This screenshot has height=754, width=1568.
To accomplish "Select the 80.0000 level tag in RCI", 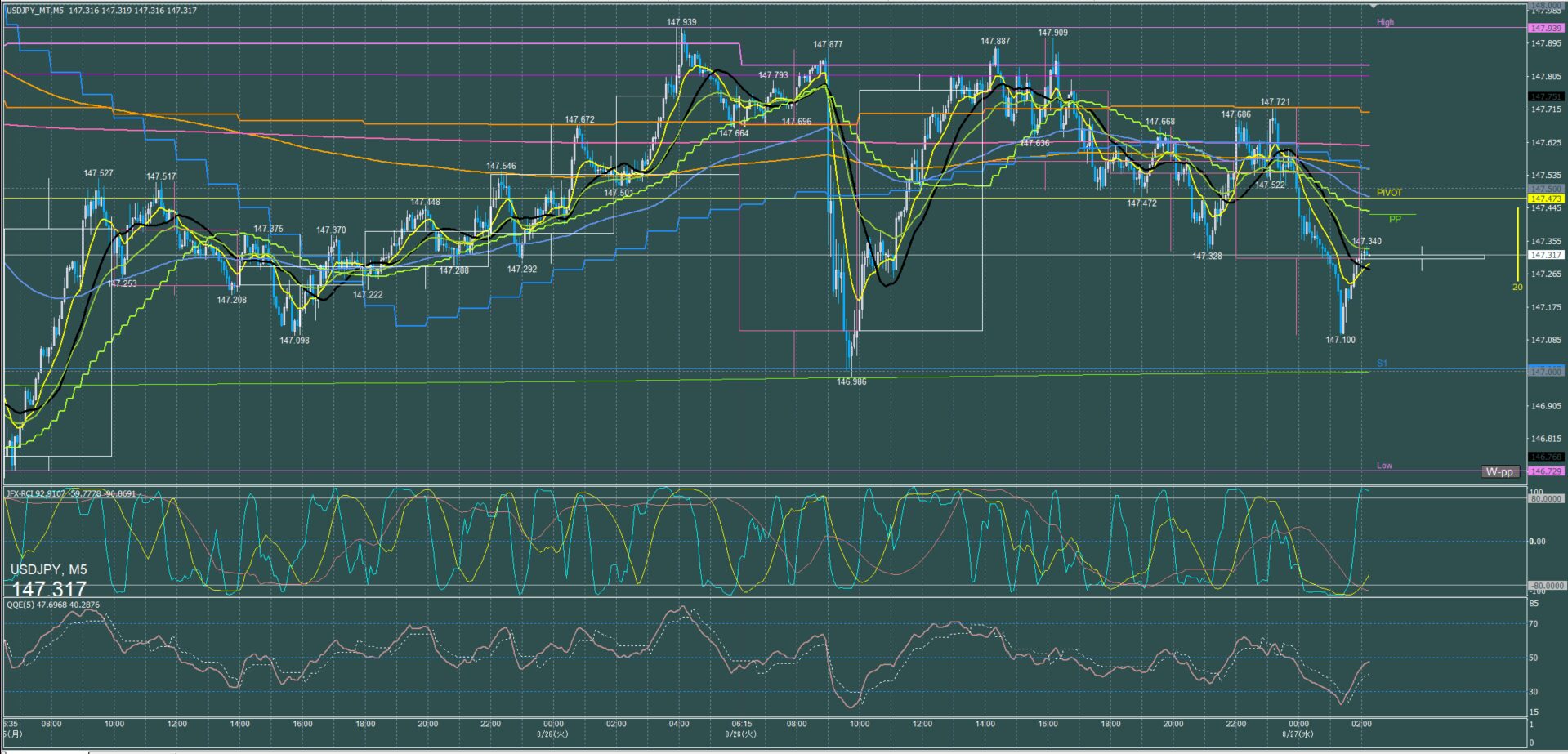I will click(x=1545, y=498).
